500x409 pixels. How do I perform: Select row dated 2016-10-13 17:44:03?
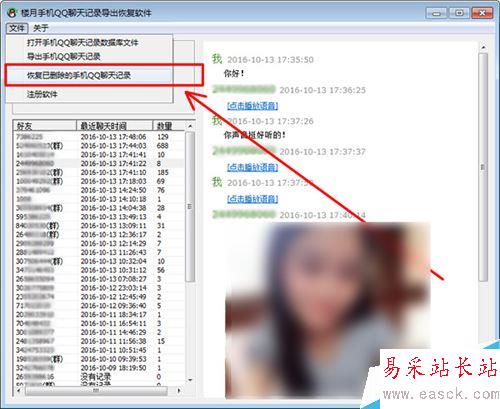pos(99,146)
